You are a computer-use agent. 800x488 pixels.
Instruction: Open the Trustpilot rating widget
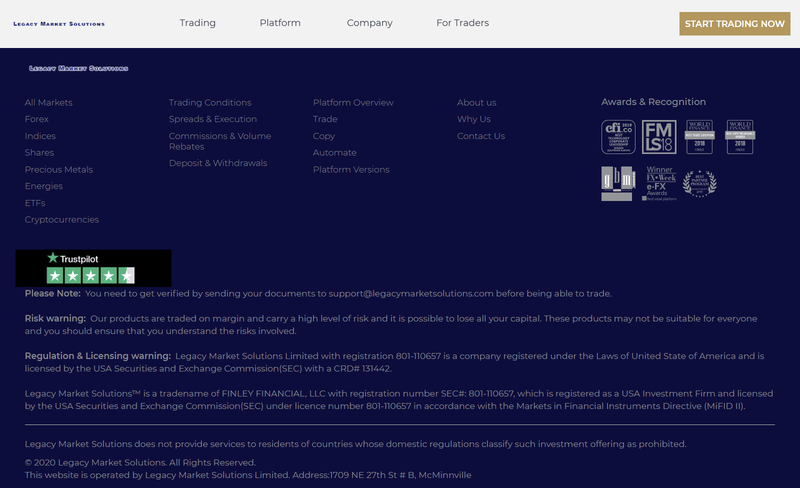(x=93, y=268)
